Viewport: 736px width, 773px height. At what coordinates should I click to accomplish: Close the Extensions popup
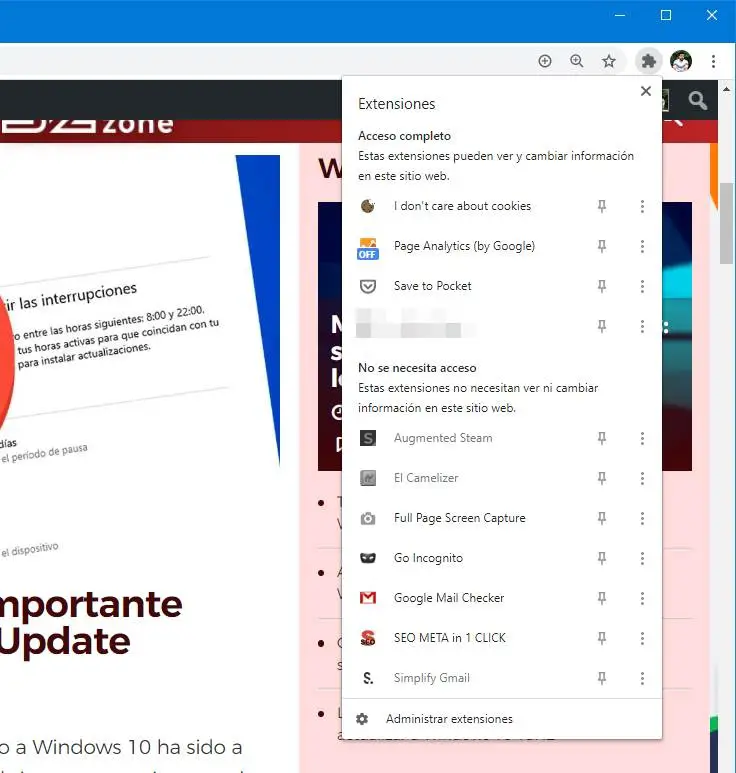pos(646,91)
